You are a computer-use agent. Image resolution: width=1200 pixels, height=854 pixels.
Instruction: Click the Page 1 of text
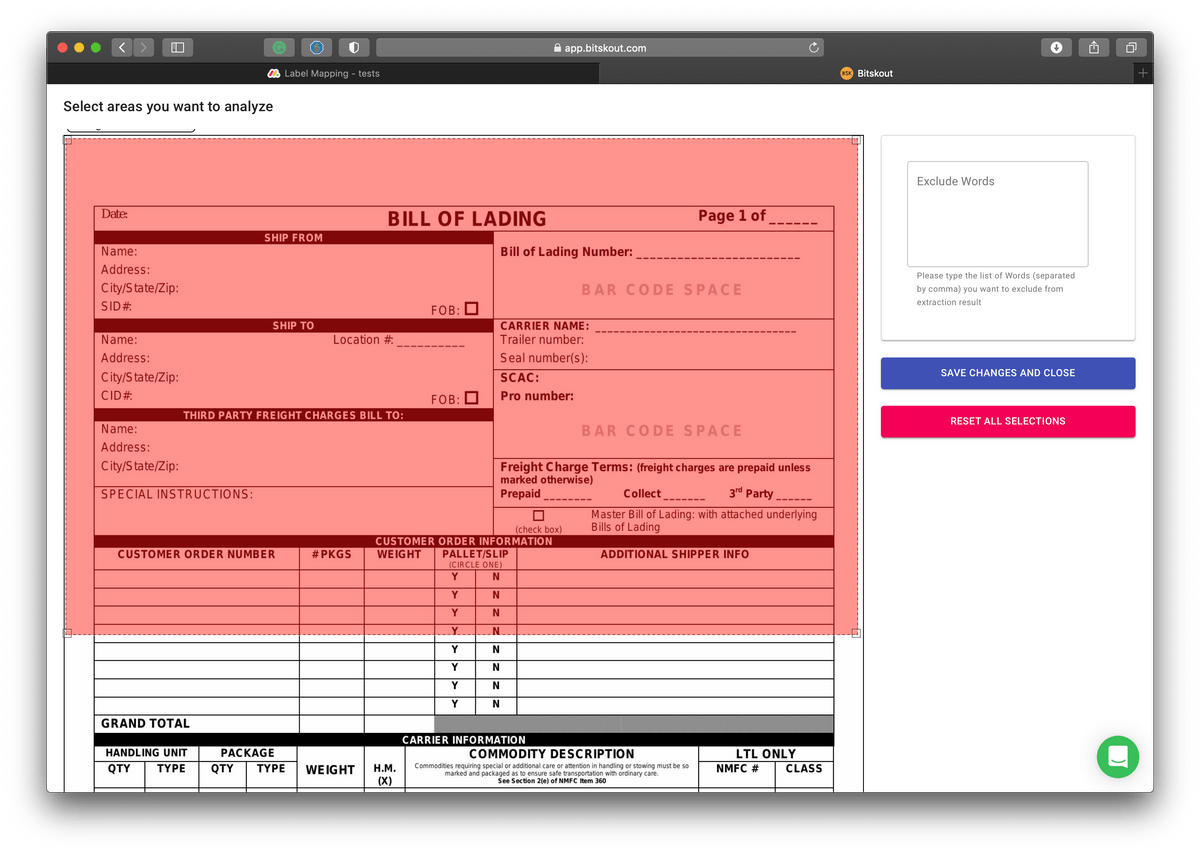[732, 215]
